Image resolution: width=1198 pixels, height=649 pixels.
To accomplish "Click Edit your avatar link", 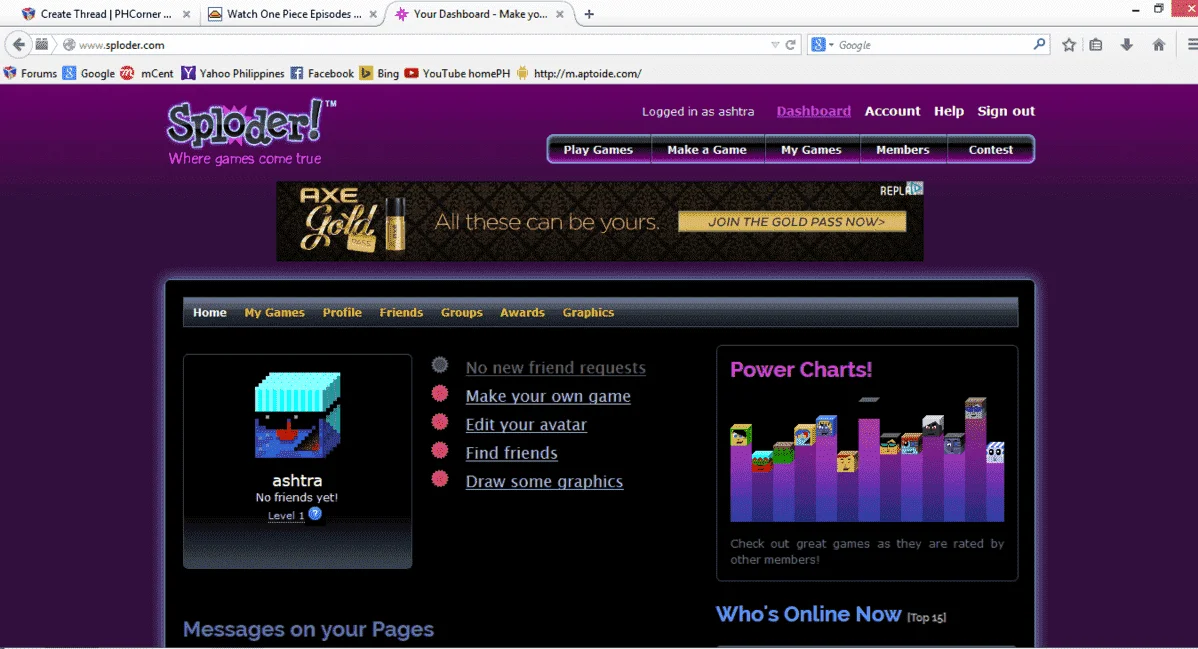I will point(526,424).
